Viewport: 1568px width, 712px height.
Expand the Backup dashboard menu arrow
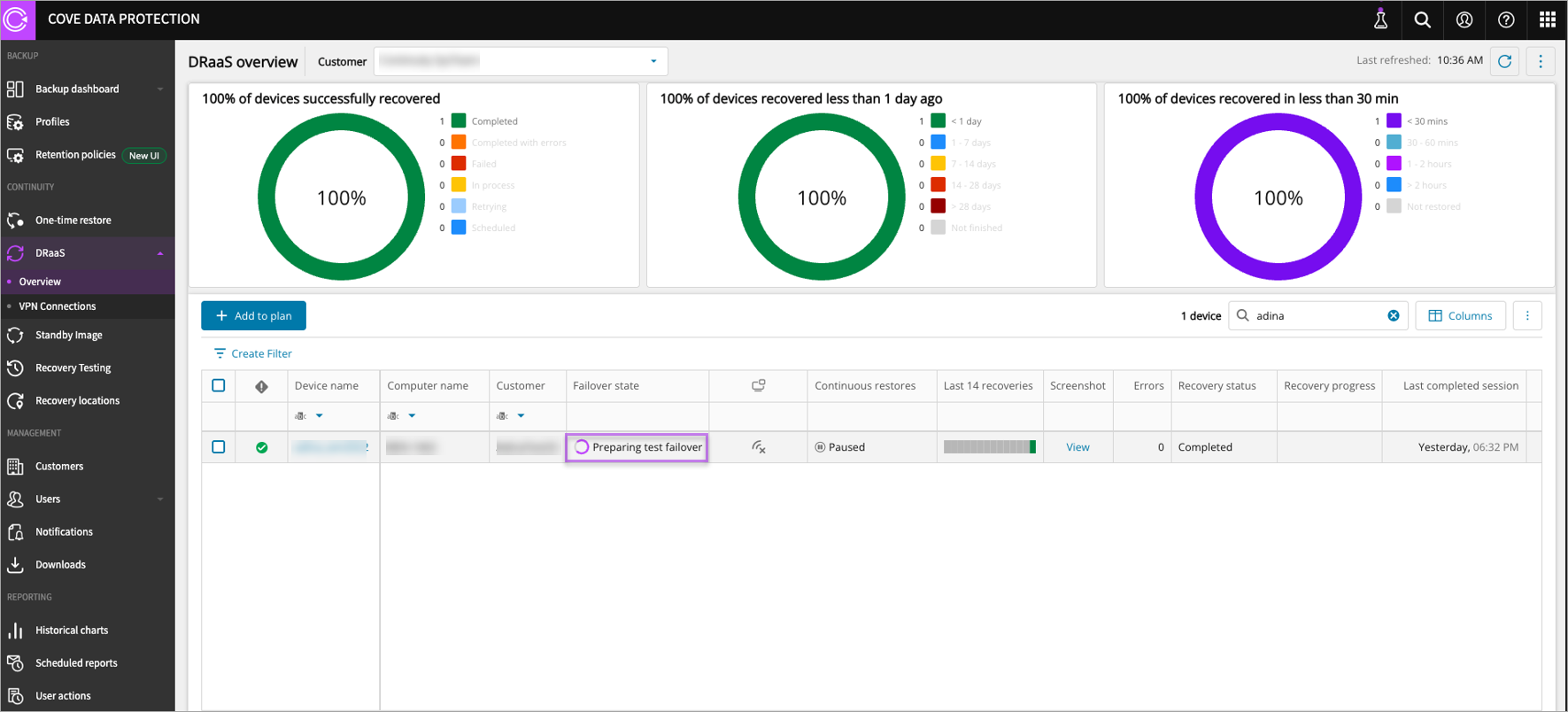coord(160,89)
